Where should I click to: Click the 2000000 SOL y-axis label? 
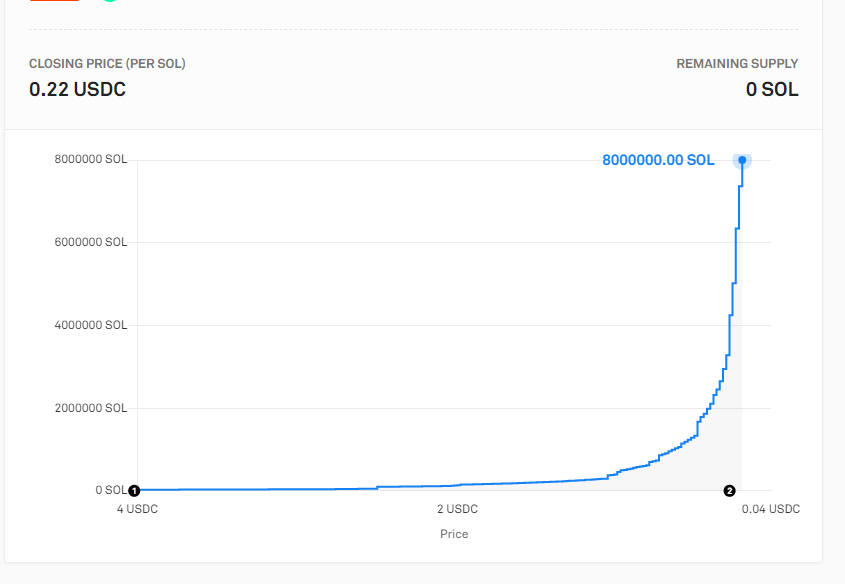[91, 408]
